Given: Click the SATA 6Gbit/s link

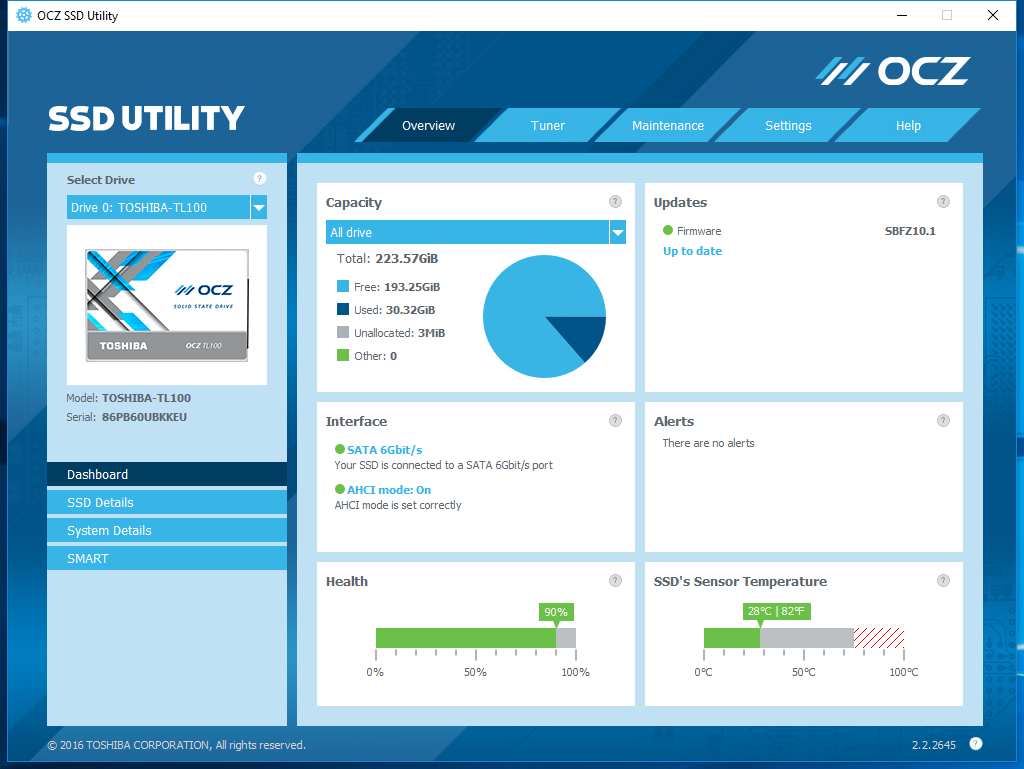Looking at the screenshot, I should pos(385,450).
